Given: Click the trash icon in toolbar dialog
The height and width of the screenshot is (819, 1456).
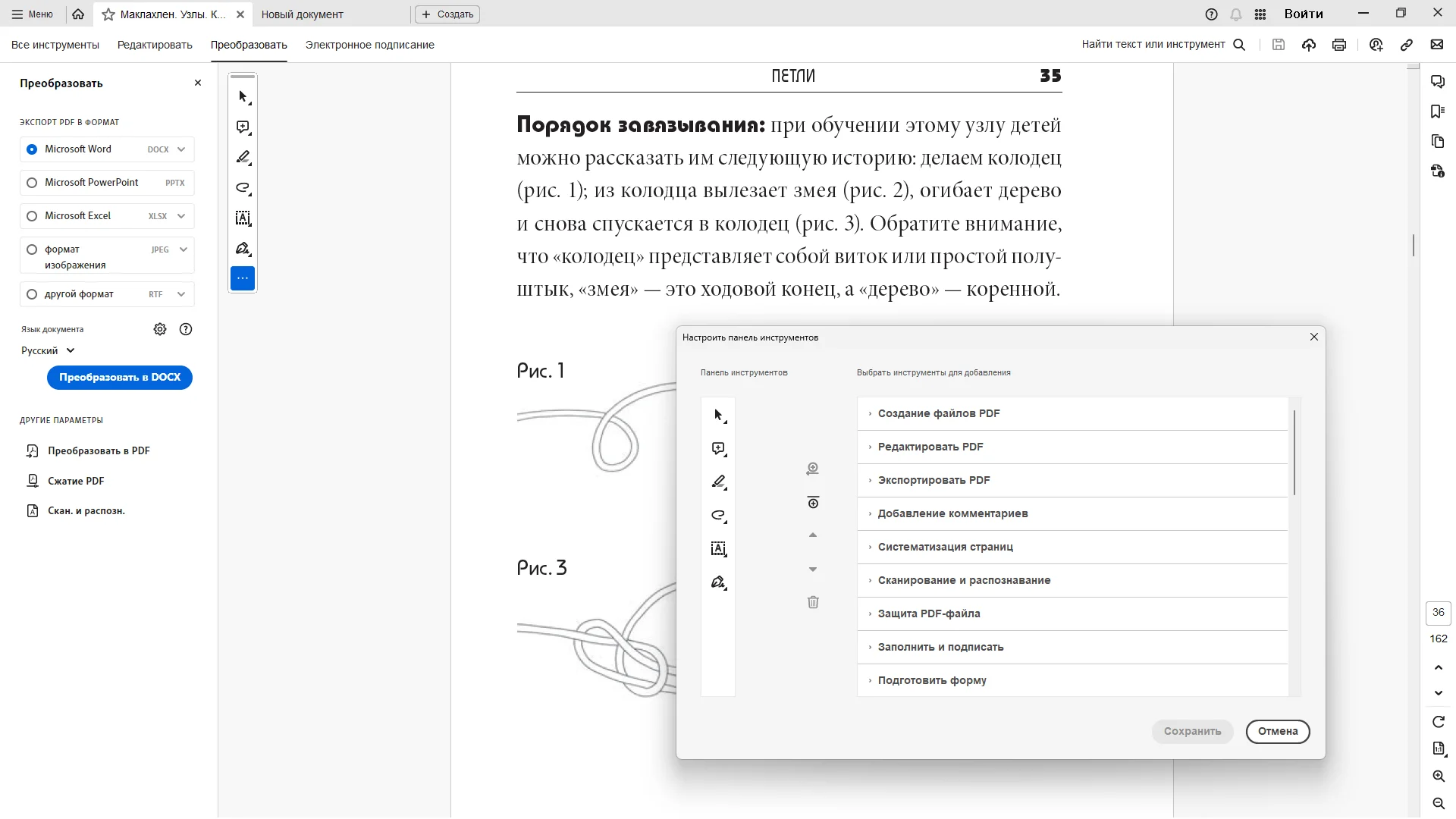Looking at the screenshot, I should [x=813, y=602].
